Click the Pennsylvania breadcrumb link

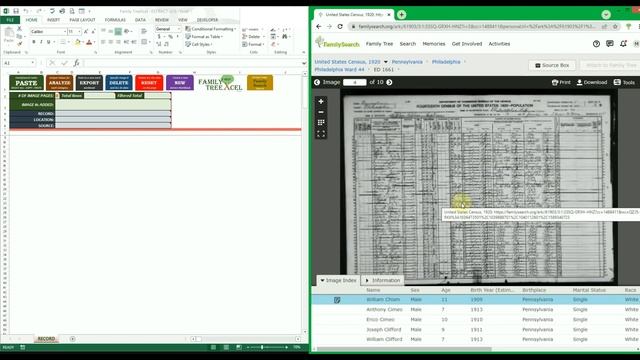click(x=407, y=62)
